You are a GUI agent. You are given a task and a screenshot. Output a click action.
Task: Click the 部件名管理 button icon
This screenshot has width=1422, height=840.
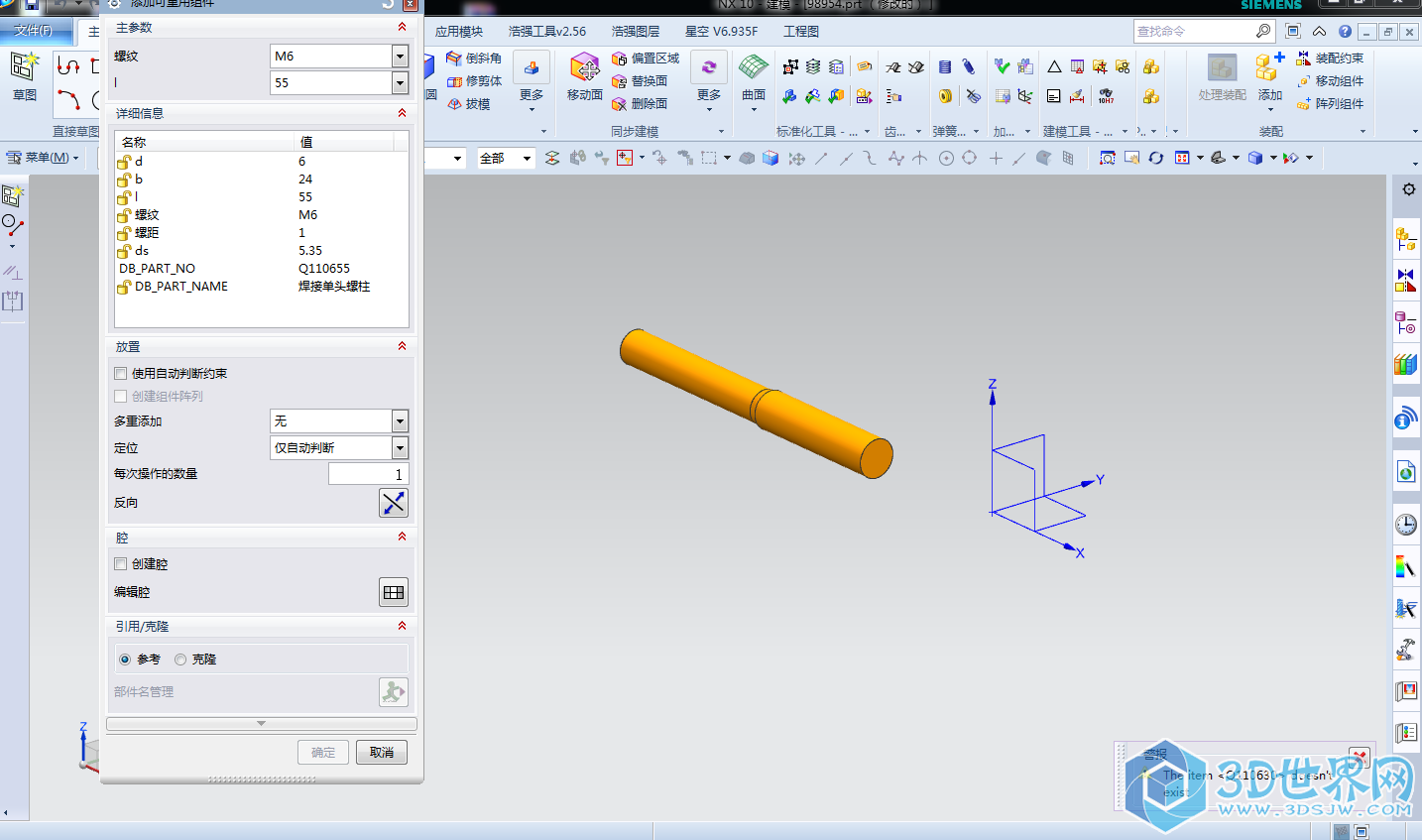click(x=394, y=692)
